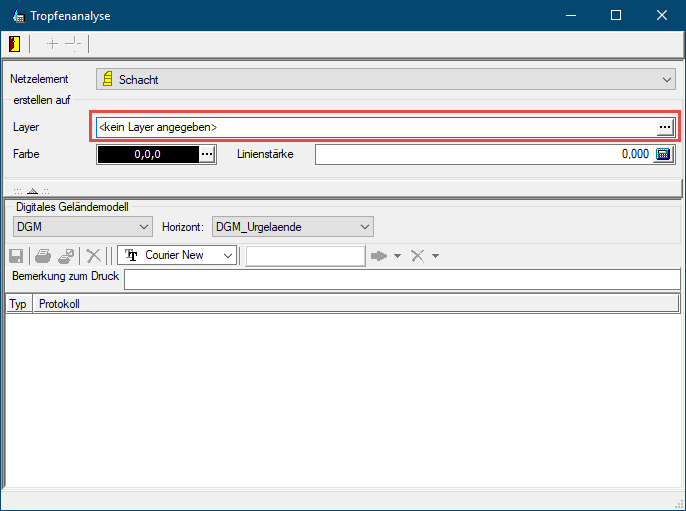Click the dashed crosshair toolbar icon
This screenshot has height=511, width=686.
coord(73,44)
